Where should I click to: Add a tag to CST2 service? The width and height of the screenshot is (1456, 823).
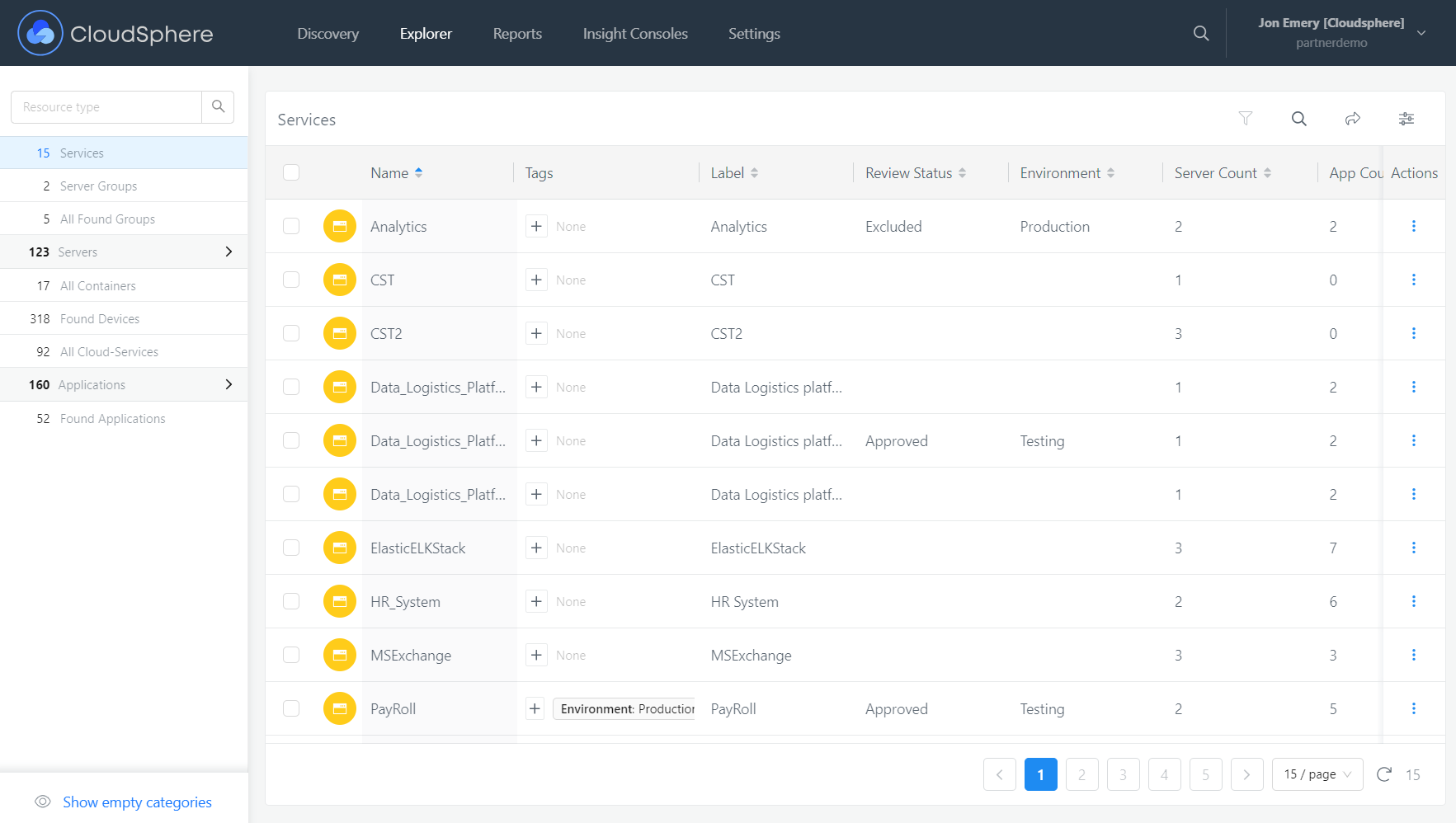click(536, 333)
